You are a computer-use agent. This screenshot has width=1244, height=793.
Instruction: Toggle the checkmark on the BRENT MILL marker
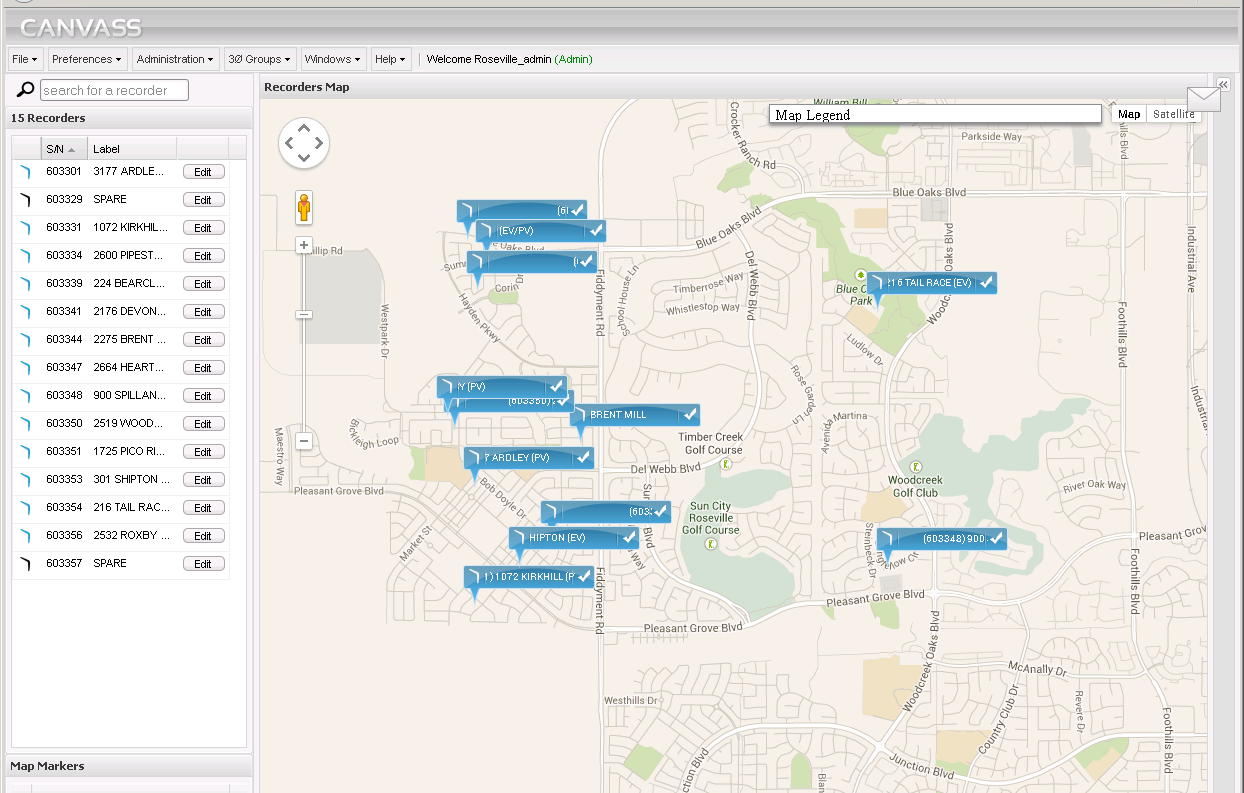coord(688,414)
